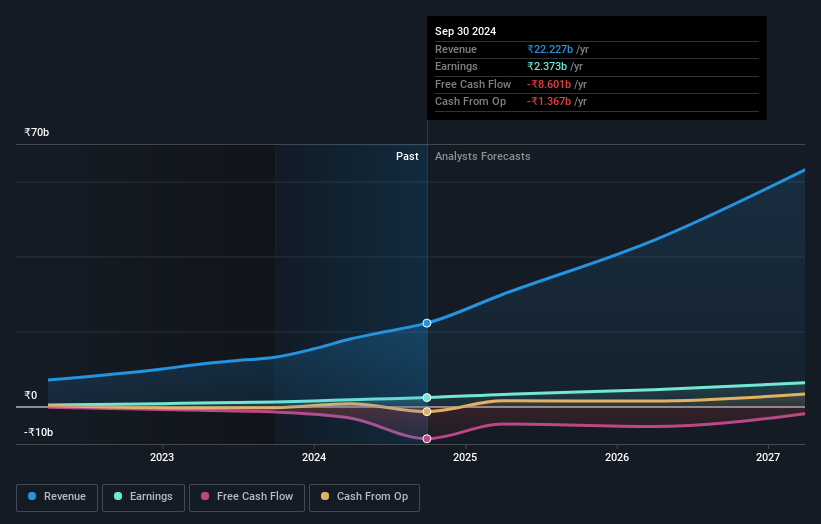This screenshot has height=524, width=821.
Task: Click the ₹0 y-axis label
Action: (31, 395)
